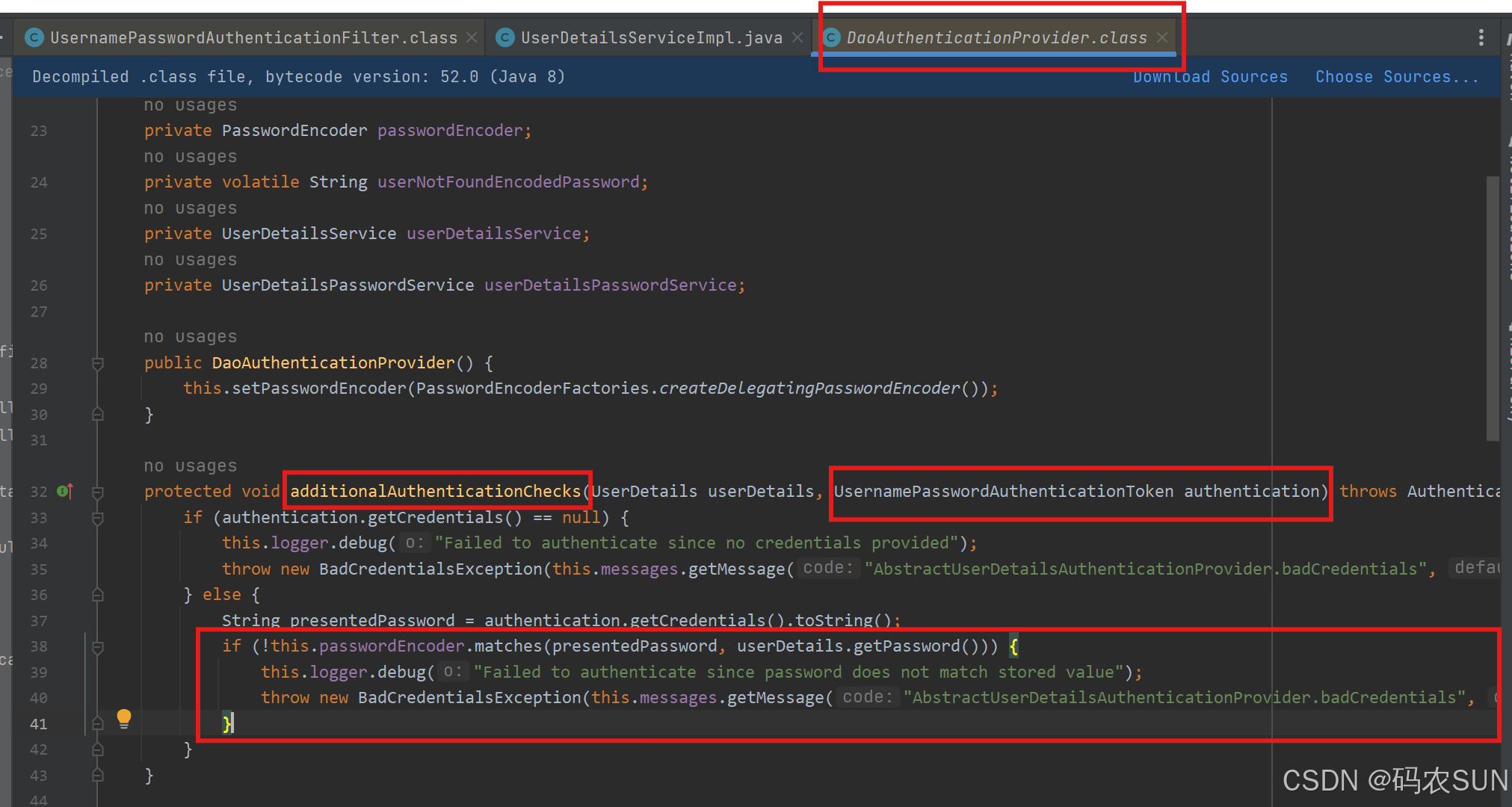Click the Decompiled .class file banner text
The image size is (1512, 807).
coord(299,77)
